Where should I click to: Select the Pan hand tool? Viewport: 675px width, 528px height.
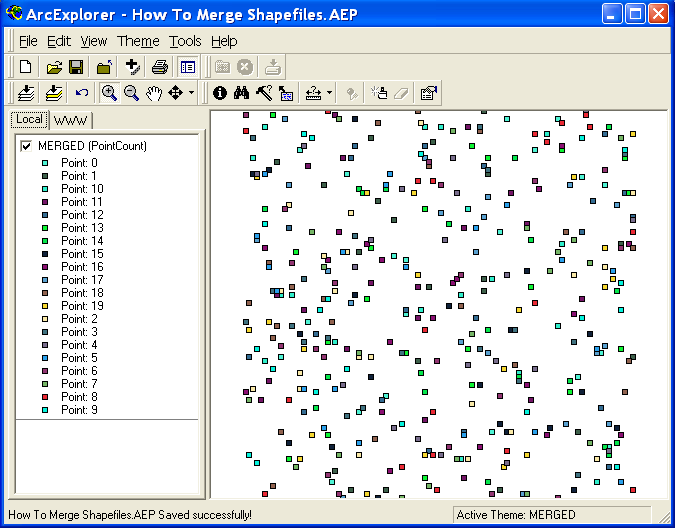click(154, 93)
